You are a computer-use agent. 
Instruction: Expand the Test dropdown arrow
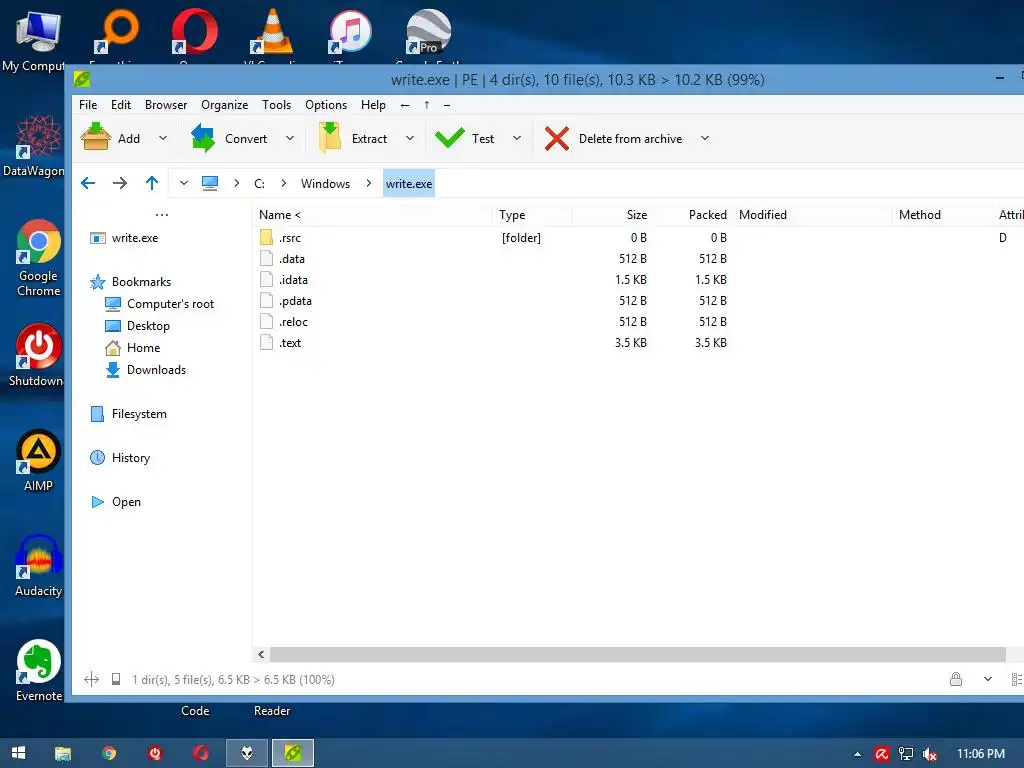point(517,138)
